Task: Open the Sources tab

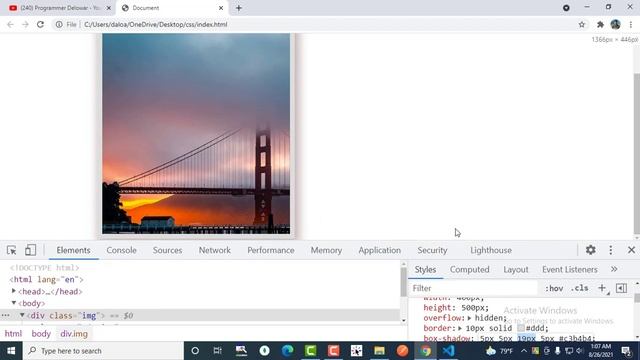Action: 167,250
